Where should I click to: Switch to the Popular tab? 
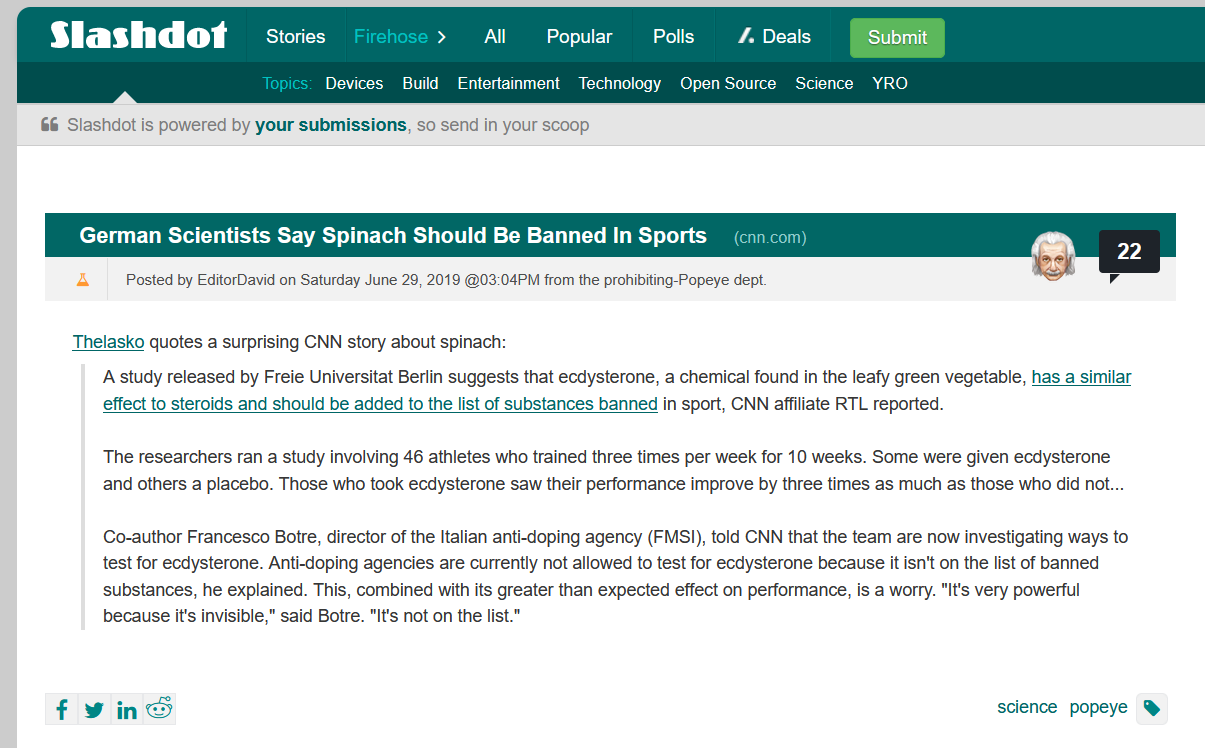pos(579,36)
